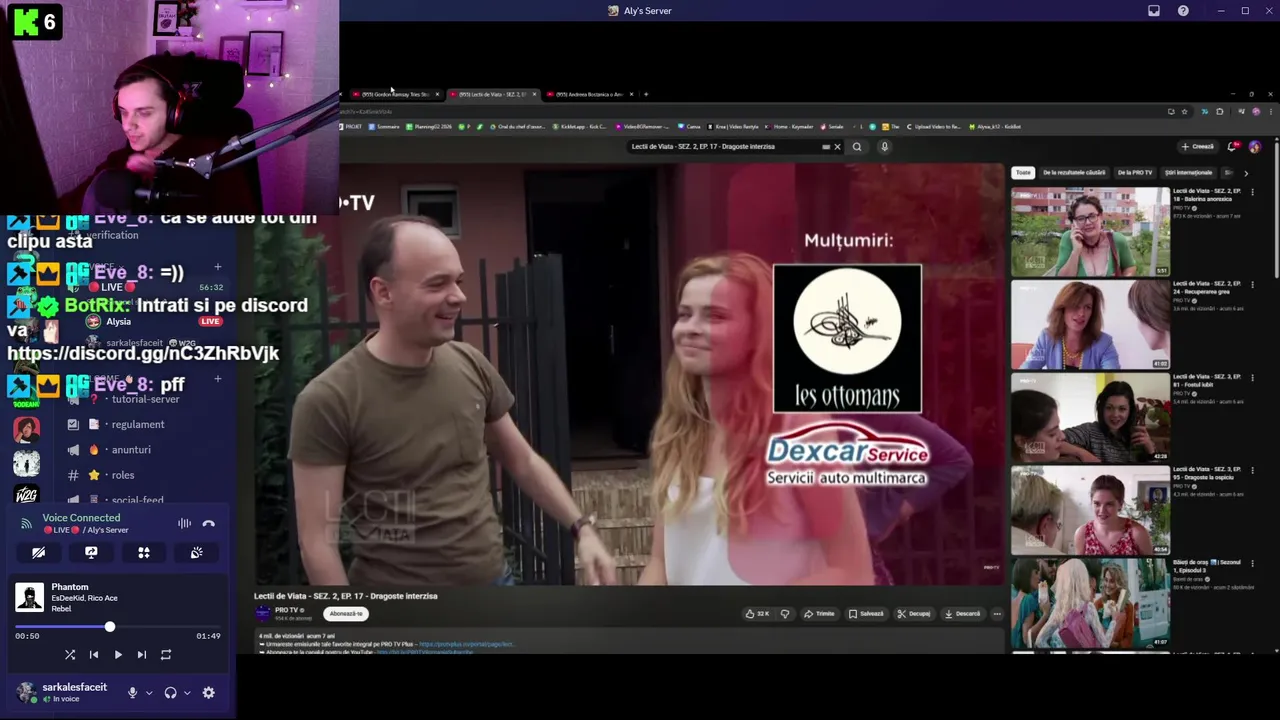
Task: Share your screen in voice panel
Action: click(x=91, y=552)
